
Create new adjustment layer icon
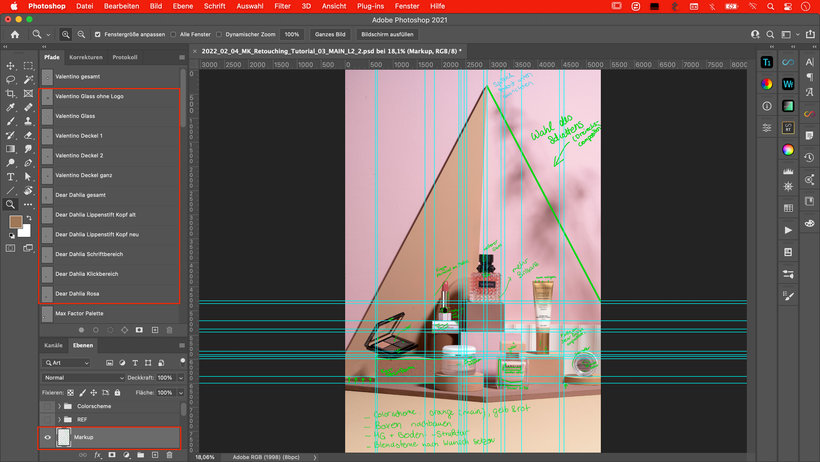pos(126,455)
